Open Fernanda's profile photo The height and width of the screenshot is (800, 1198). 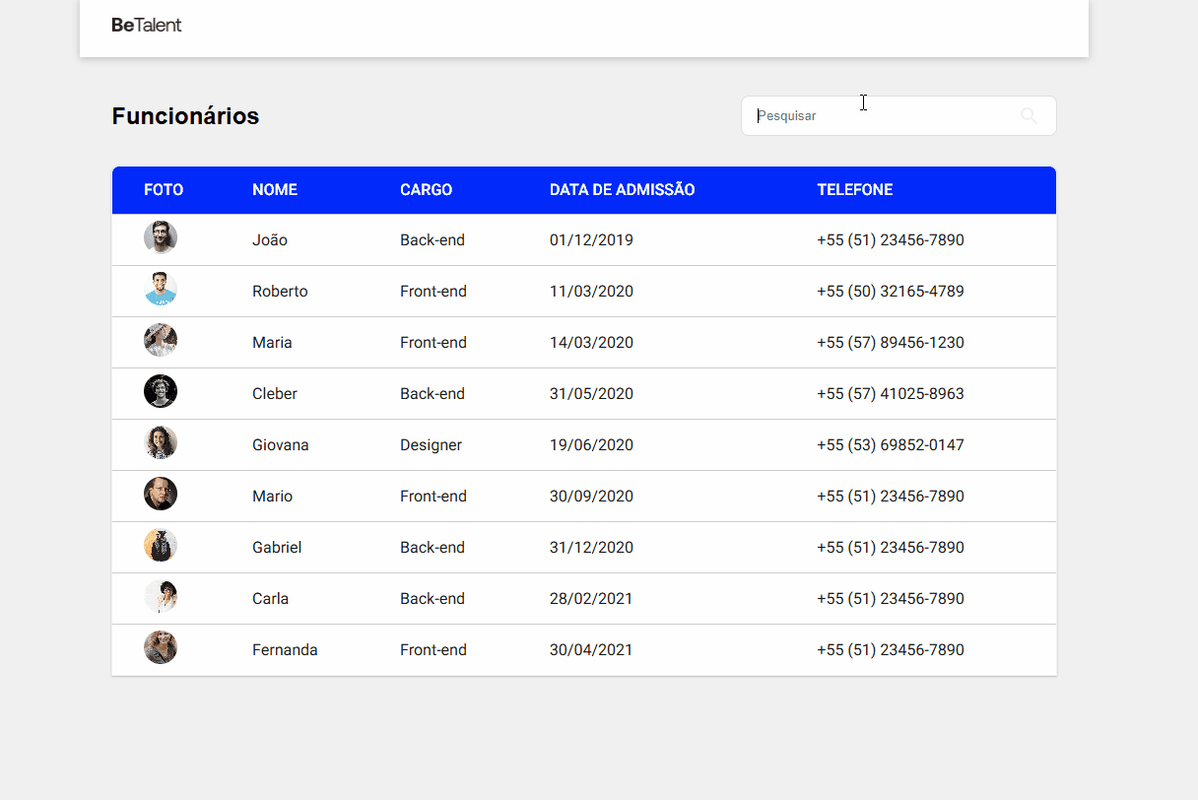160,648
